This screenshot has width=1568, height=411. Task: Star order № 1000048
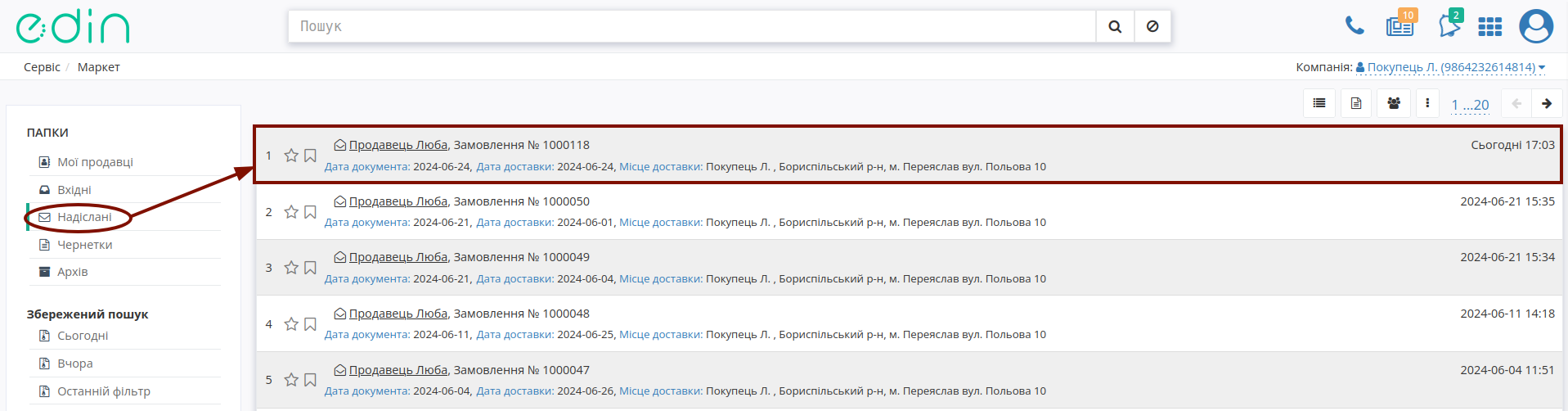pyautogui.click(x=291, y=324)
